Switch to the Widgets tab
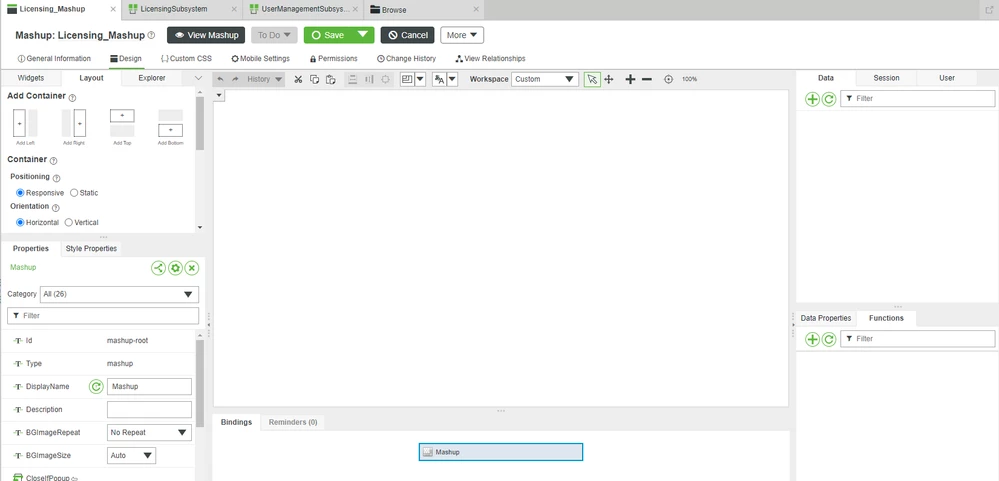Image resolution: width=999 pixels, height=481 pixels. point(31,78)
